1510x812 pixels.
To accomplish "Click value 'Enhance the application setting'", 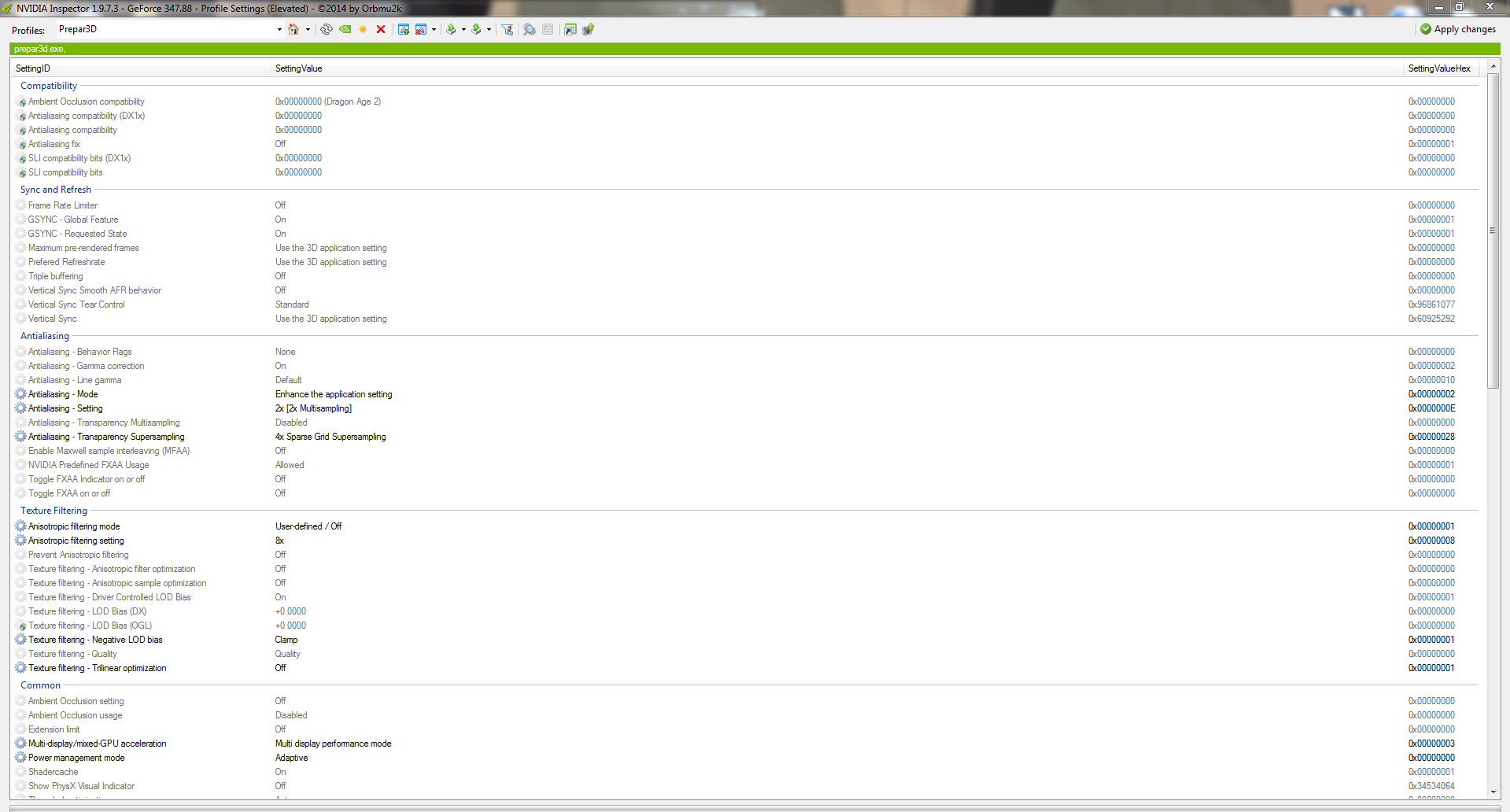I will [x=334, y=394].
